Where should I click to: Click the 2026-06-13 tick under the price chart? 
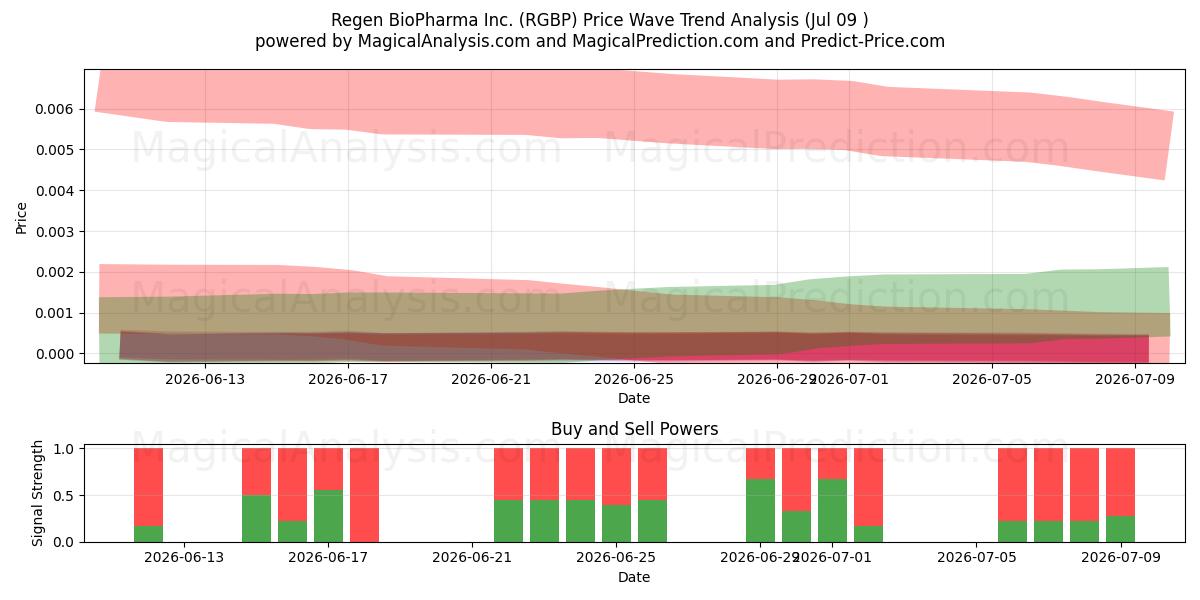tap(205, 379)
